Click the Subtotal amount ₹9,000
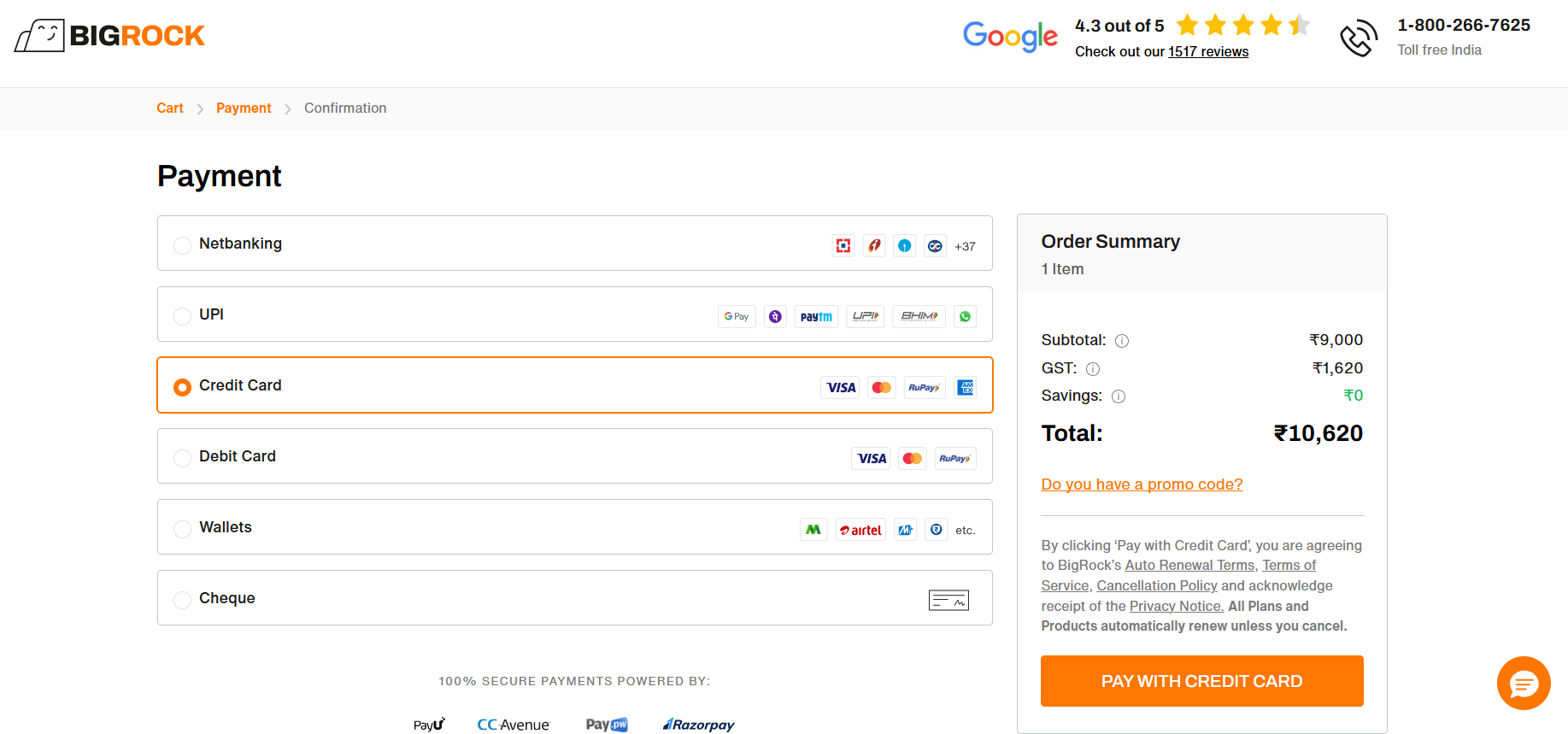The image size is (1568, 734). pos(1336,340)
